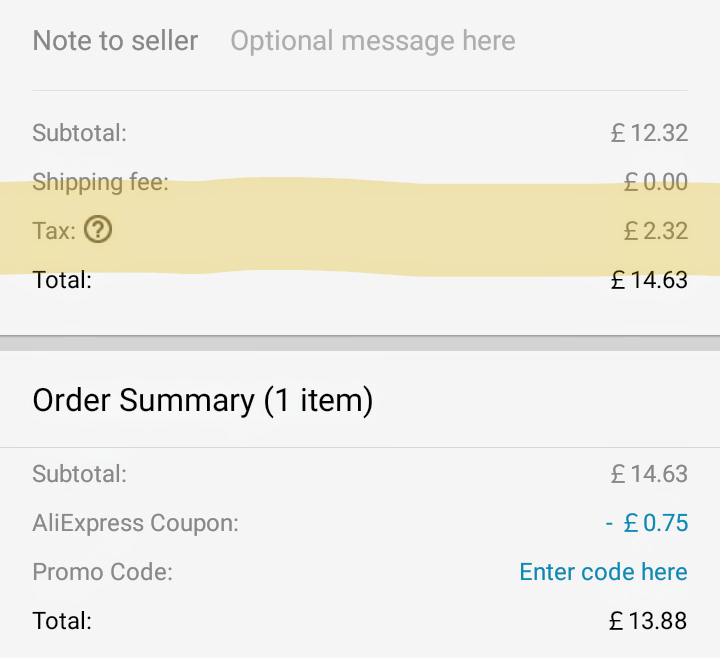Select the £ 14.63 seller total amount

point(649,280)
